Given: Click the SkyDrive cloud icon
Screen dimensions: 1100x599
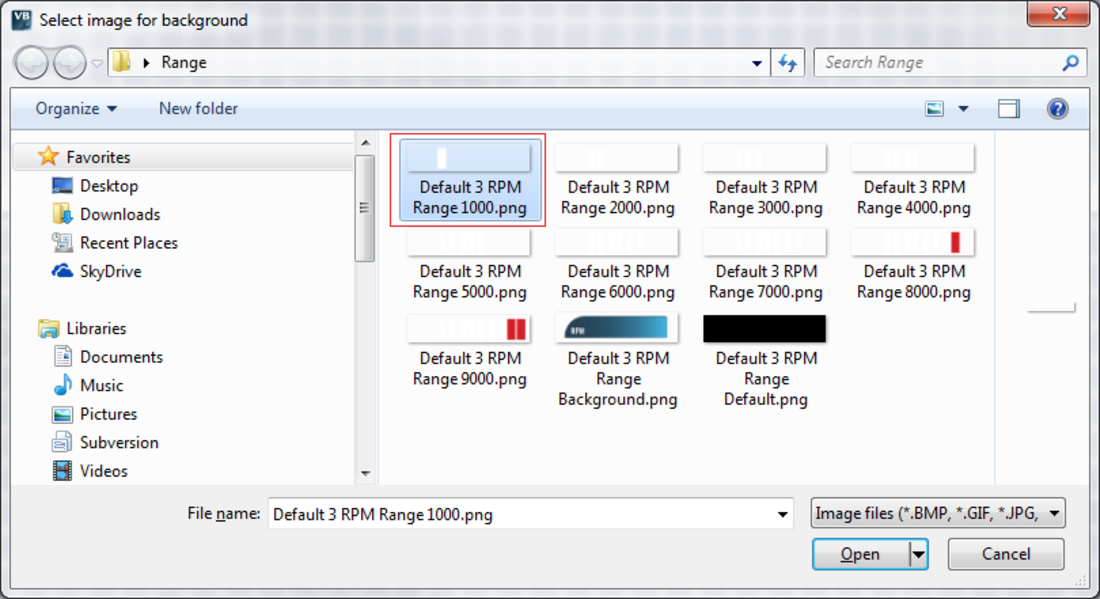Looking at the screenshot, I should (62, 271).
